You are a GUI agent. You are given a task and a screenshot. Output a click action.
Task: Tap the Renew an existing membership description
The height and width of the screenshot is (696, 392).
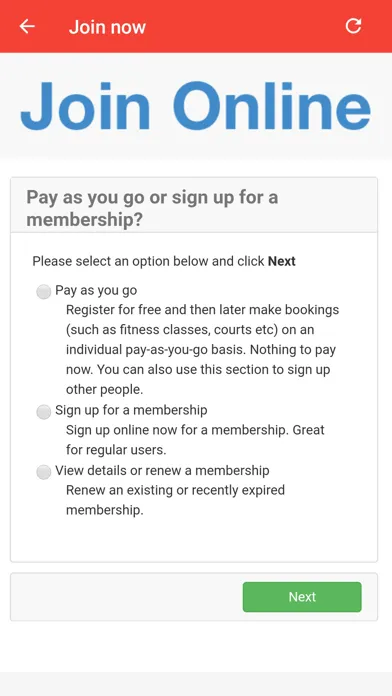coord(175,500)
